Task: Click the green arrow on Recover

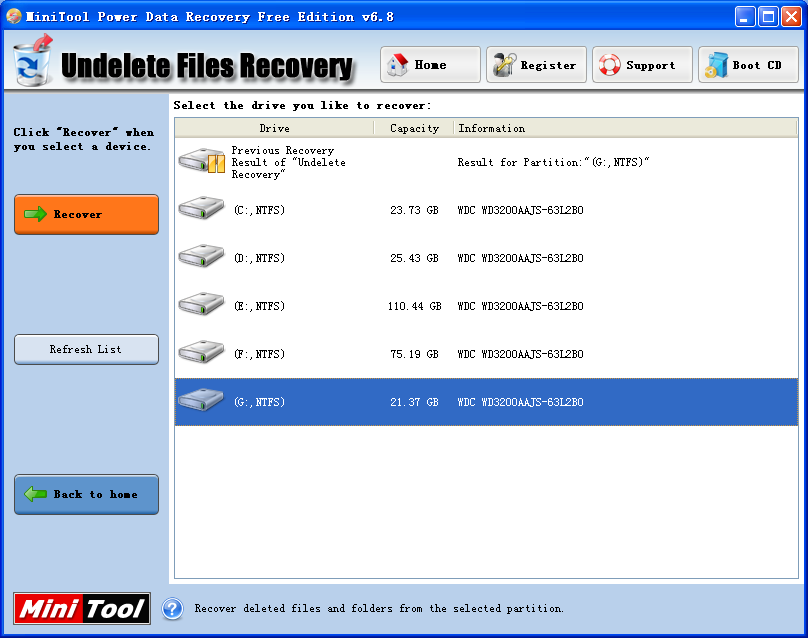Action: pos(35,214)
